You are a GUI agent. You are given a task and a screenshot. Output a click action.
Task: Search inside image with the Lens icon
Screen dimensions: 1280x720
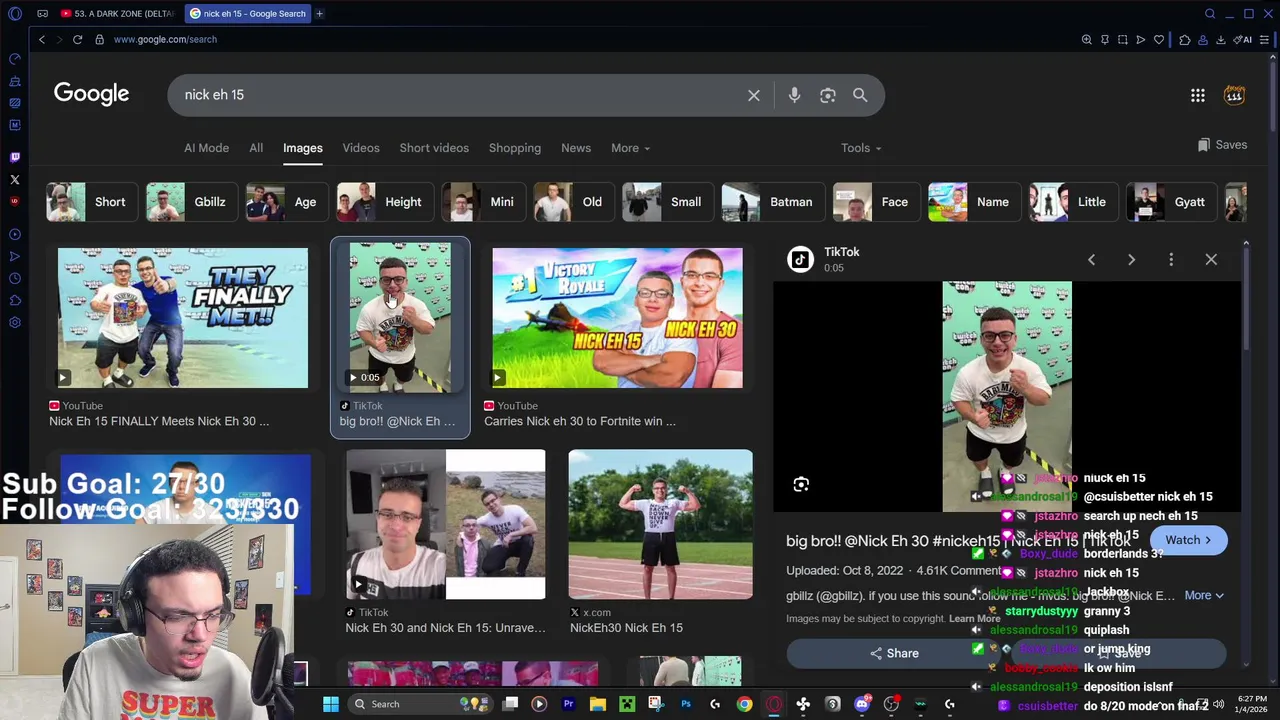(x=801, y=485)
